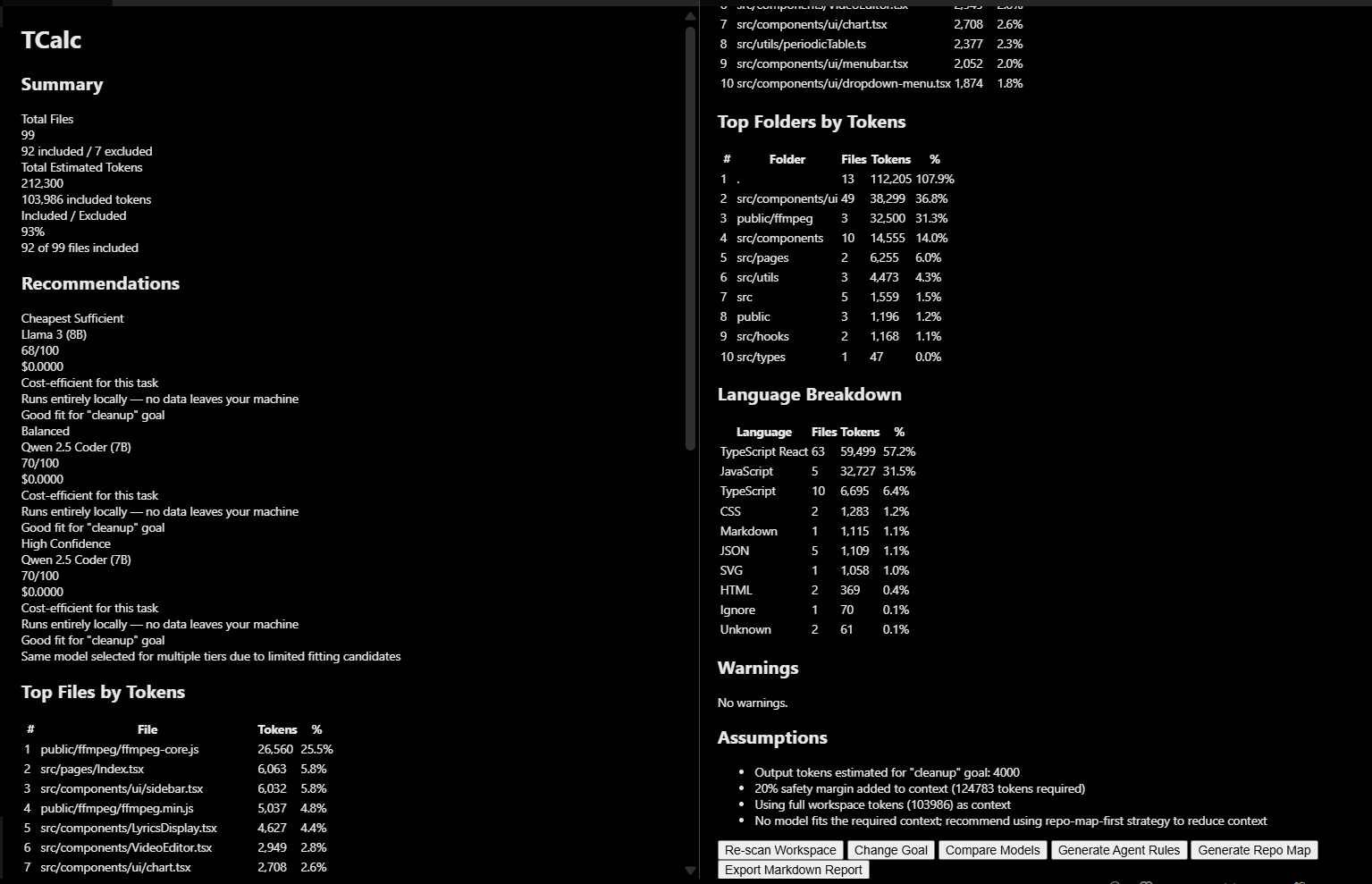1372x884 pixels.
Task: Select public/ffmpeg/ffmpeg-core.js file row
Action: 180,749
